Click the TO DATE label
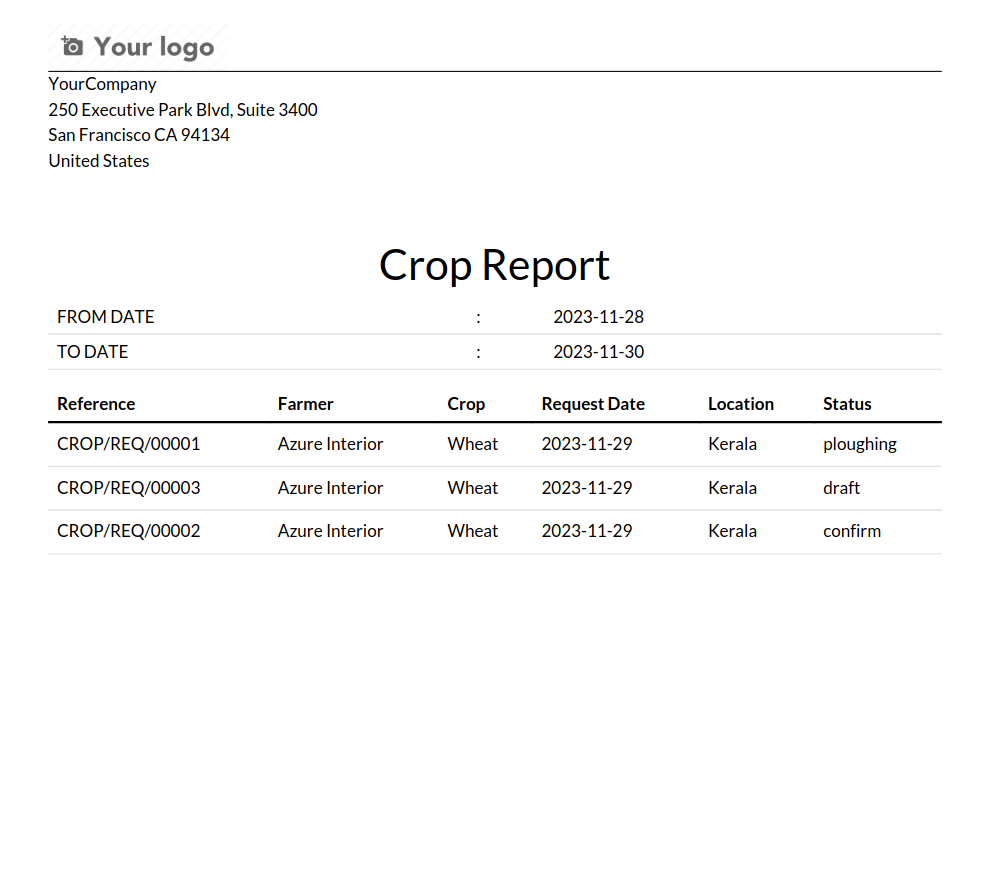The height and width of the screenshot is (891, 983). point(93,352)
